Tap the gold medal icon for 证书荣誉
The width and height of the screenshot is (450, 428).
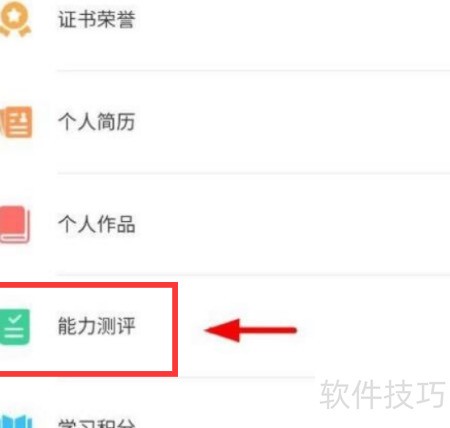click(x=15, y=18)
